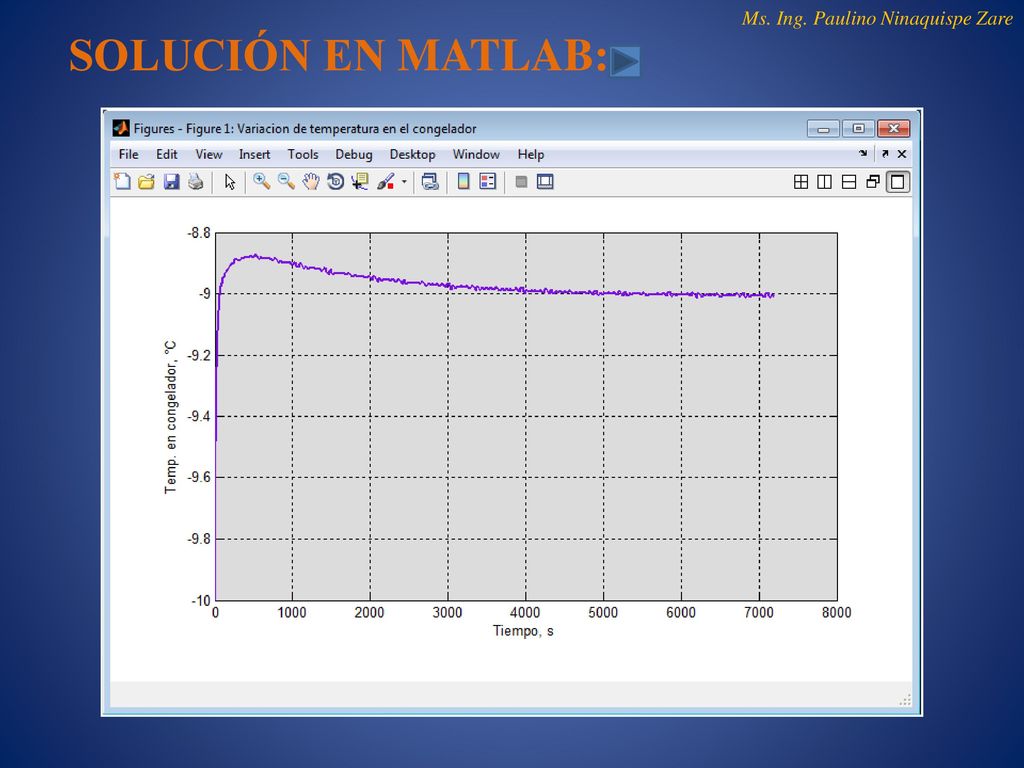The image size is (1024, 768).
Task: Open the Debug menu
Action: point(354,155)
